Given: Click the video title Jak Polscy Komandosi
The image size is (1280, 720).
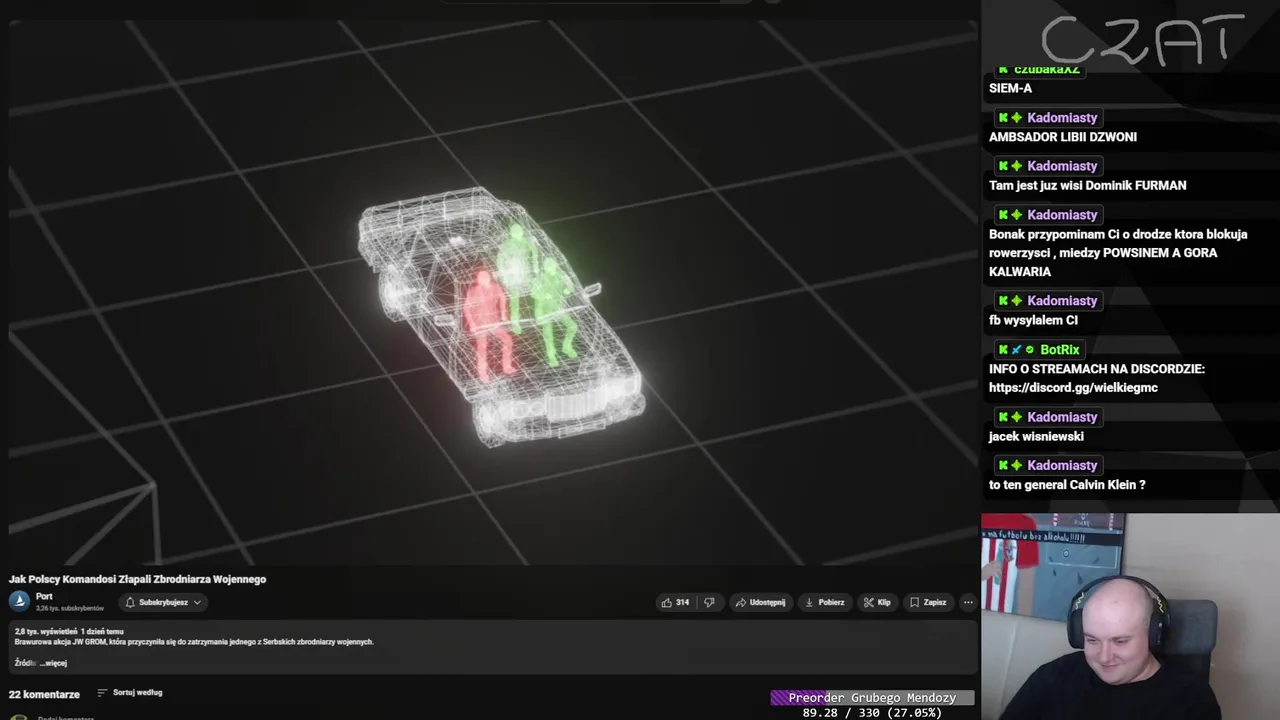Looking at the screenshot, I should [x=138, y=579].
